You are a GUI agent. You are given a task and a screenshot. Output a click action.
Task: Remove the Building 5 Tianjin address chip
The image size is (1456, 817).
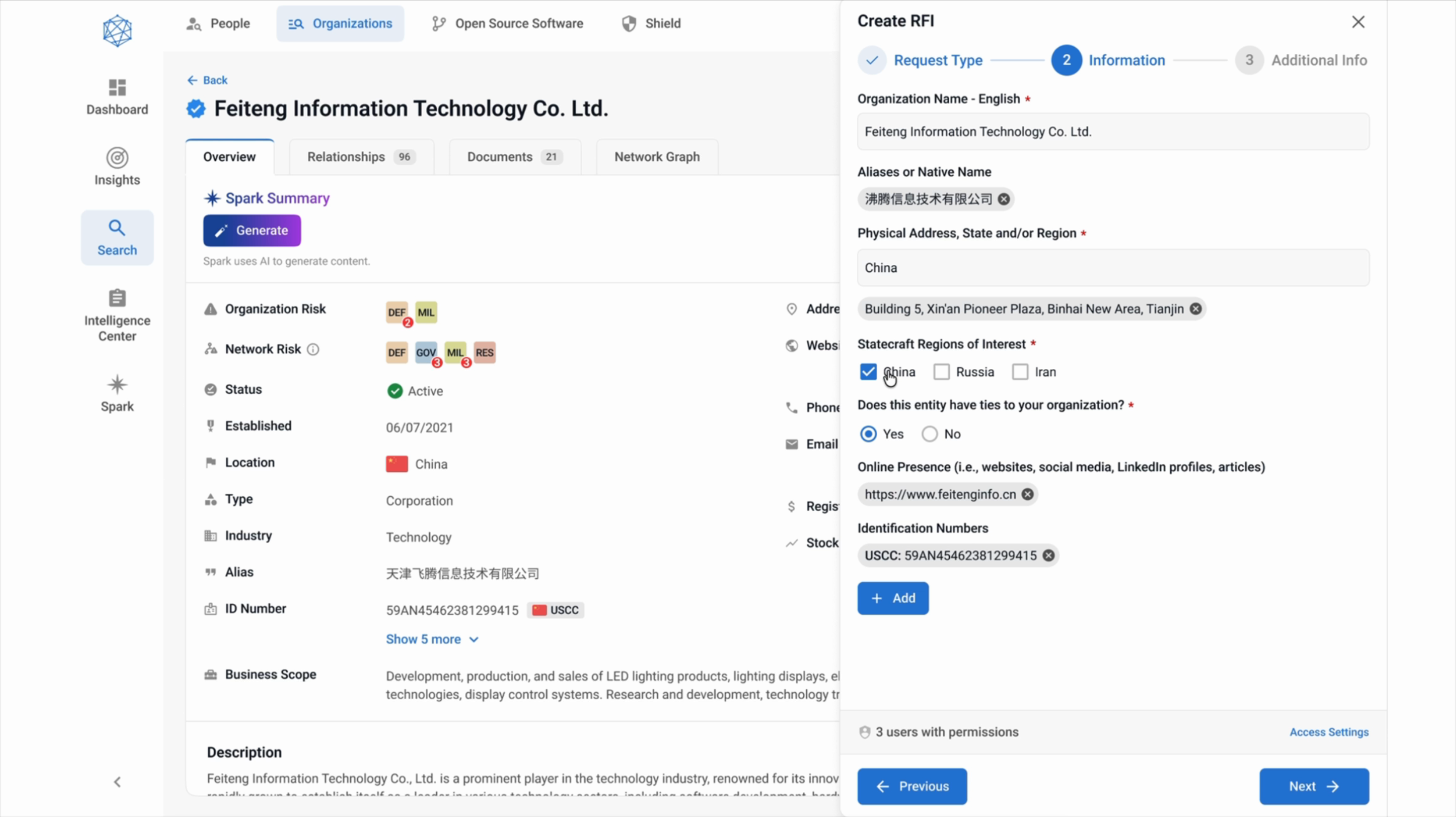(x=1195, y=309)
